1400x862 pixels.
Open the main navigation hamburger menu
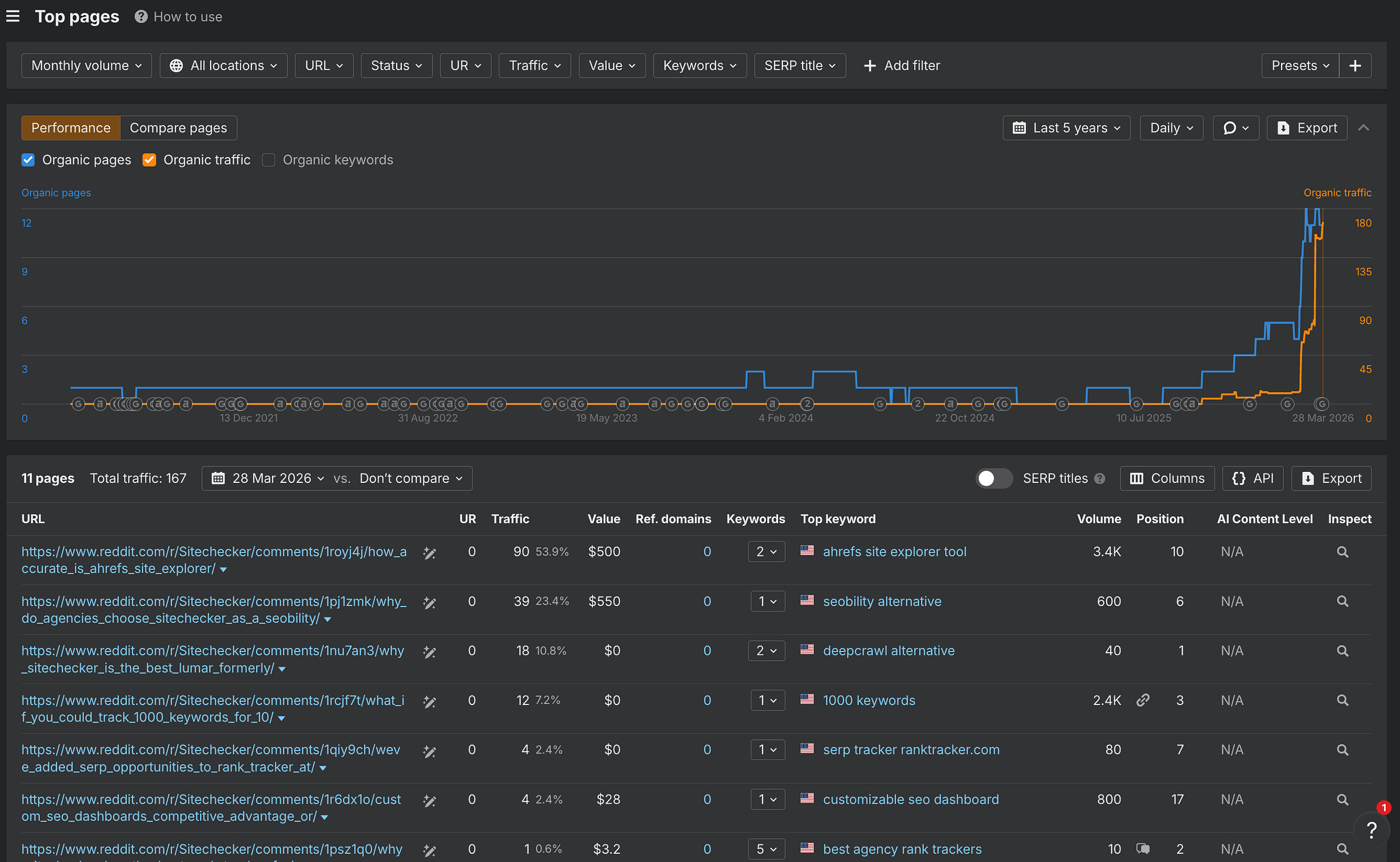[x=13, y=16]
